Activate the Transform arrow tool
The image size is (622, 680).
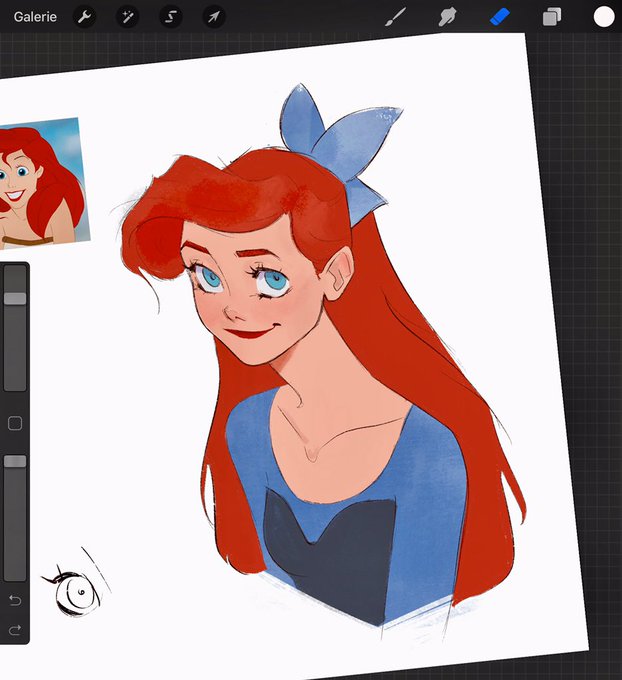point(214,17)
